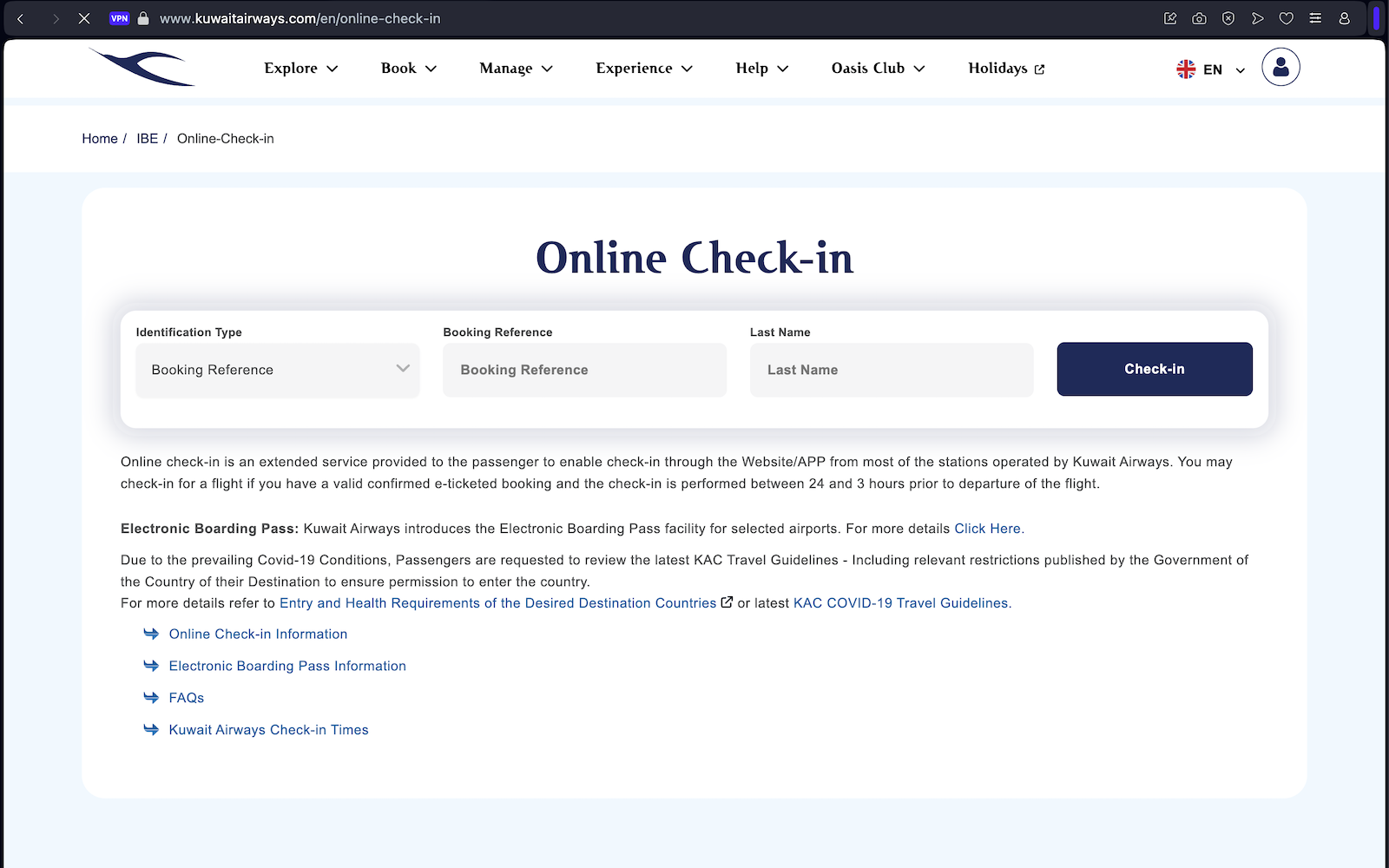Click the browser profile person icon
Image resolution: width=1389 pixels, height=868 pixels.
coord(1345,18)
